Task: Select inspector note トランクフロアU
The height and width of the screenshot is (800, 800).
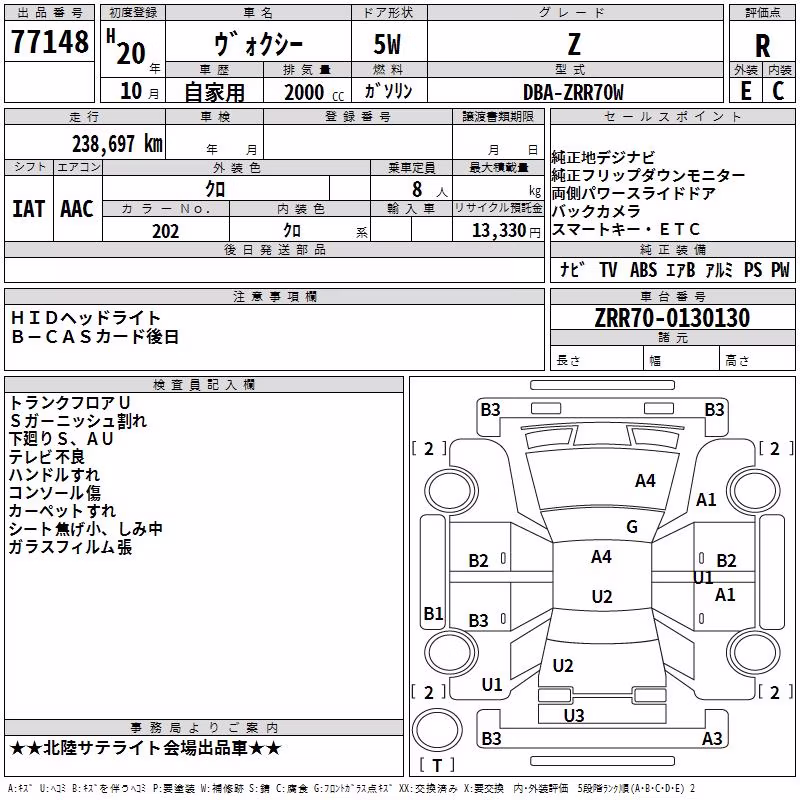Action: [70, 403]
